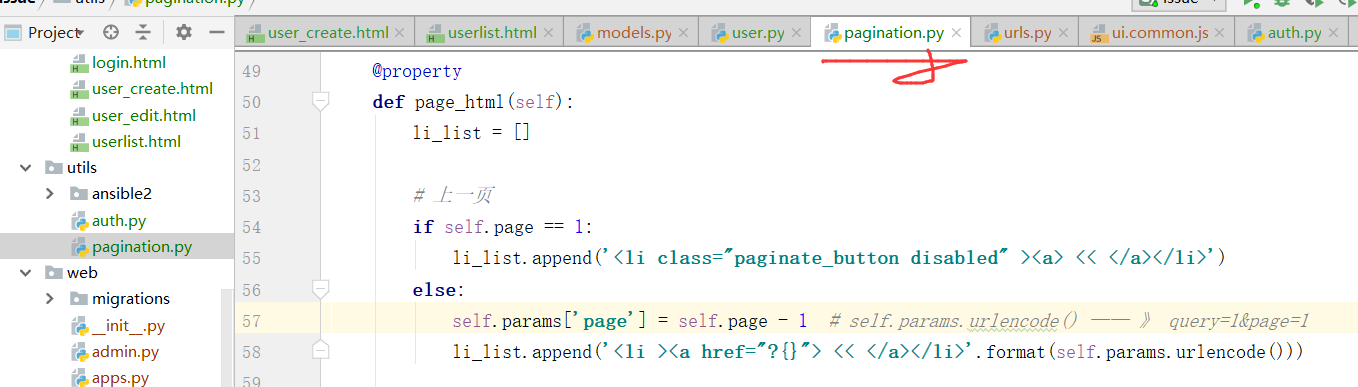Place cursor on 'def page_html(self):'
This screenshot has width=1358, height=387.
(473, 102)
